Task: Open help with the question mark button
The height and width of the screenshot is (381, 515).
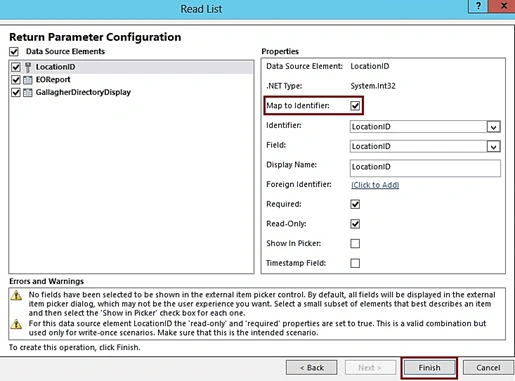Action: point(478,6)
